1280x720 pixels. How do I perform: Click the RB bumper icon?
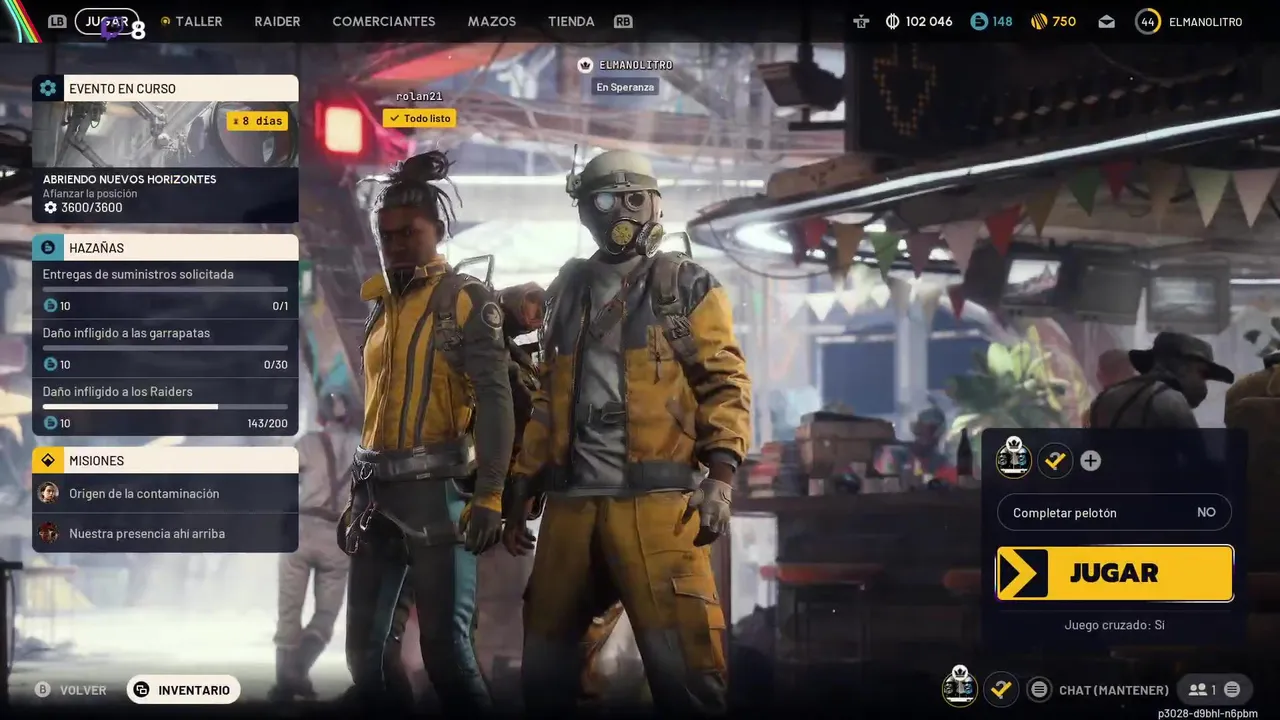624,21
